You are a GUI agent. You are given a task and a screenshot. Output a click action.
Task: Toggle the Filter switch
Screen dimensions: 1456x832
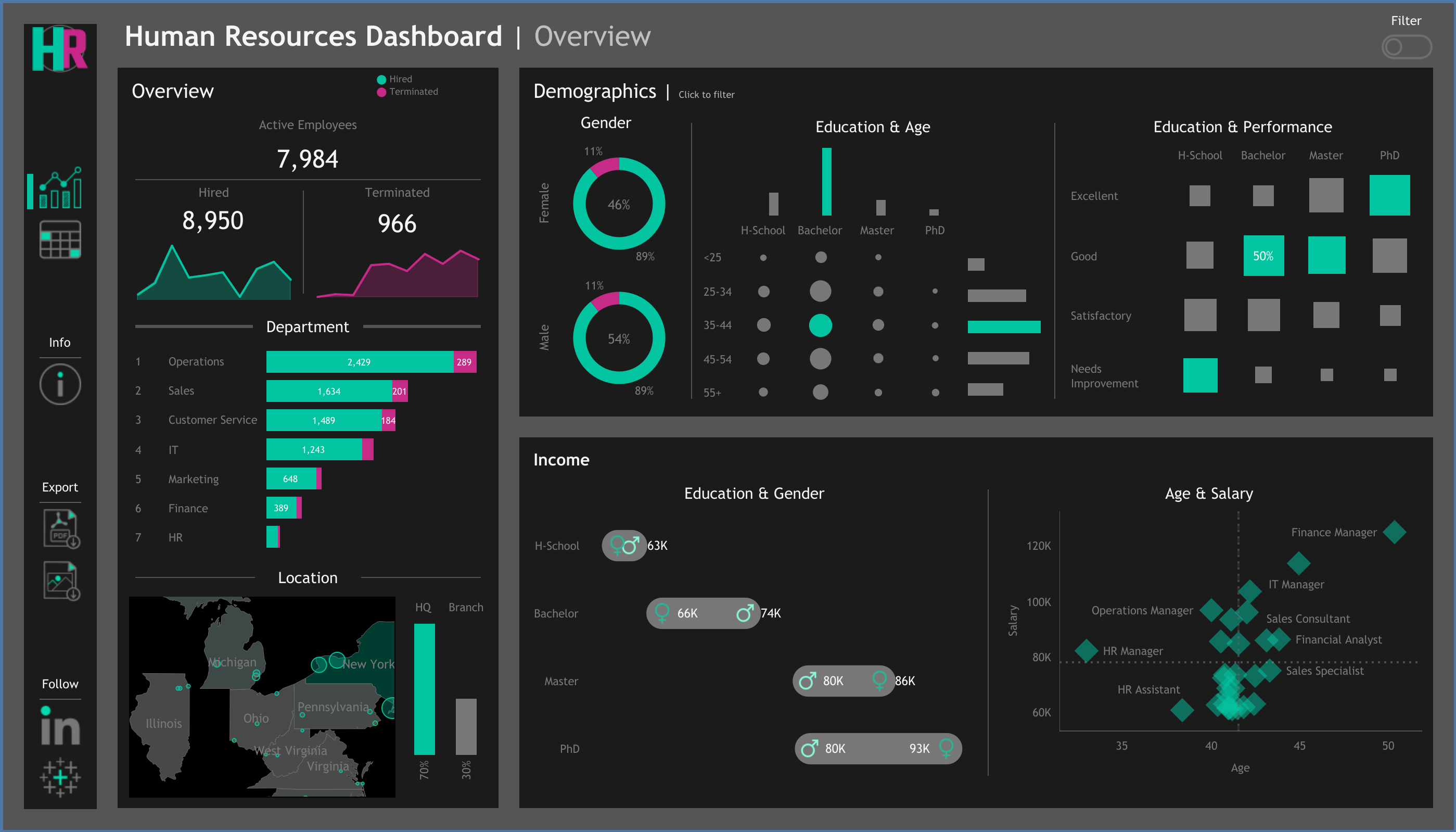(1407, 47)
